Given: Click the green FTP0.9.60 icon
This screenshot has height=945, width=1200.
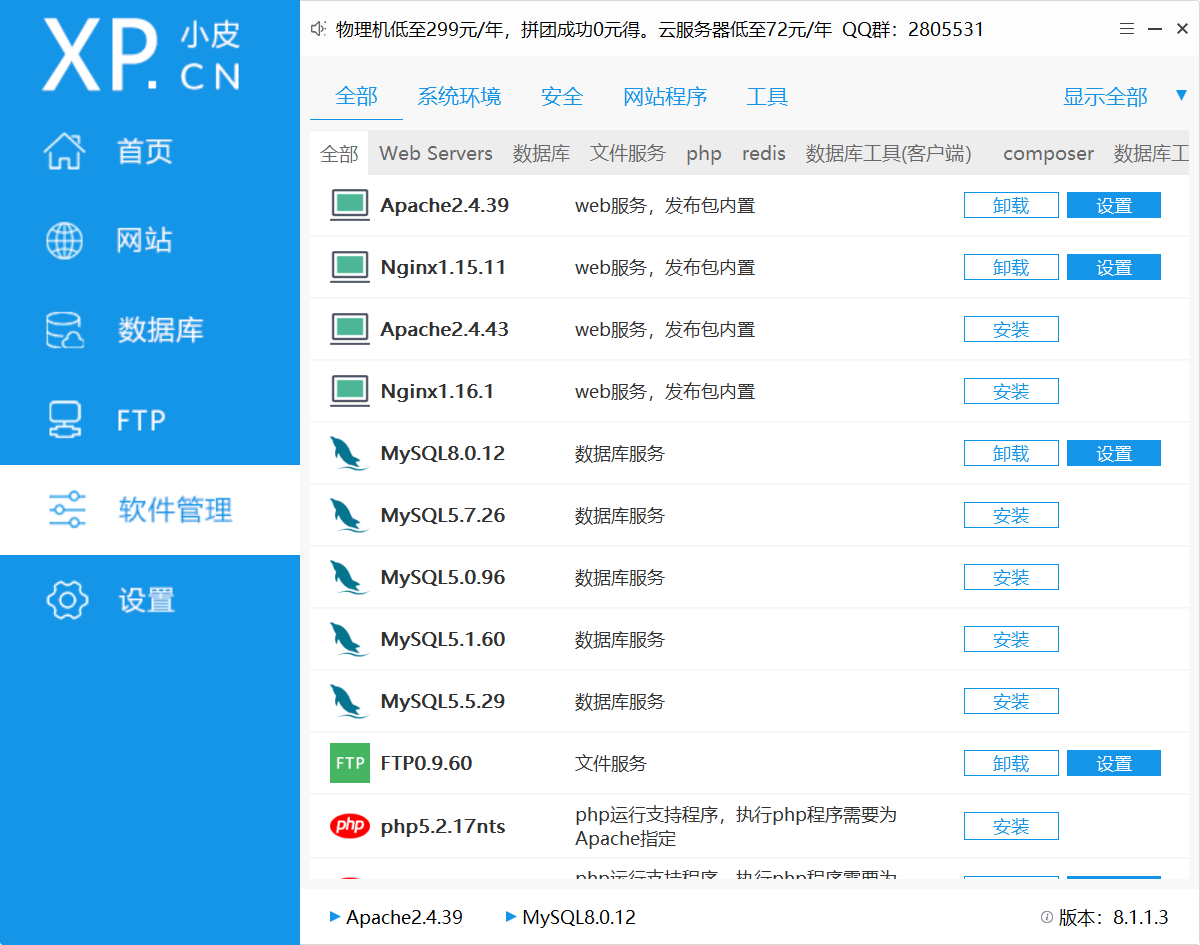Looking at the screenshot, I should [x=350, y=764].
